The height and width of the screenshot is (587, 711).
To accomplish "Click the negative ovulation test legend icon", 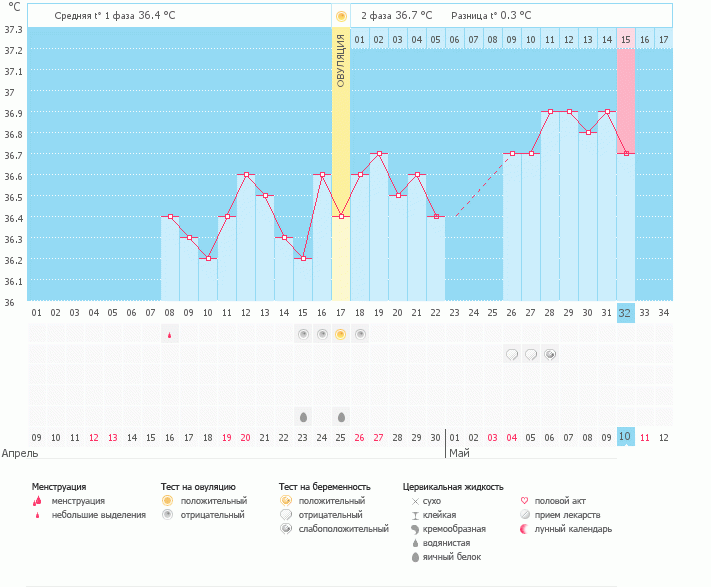I will (167, 515).
